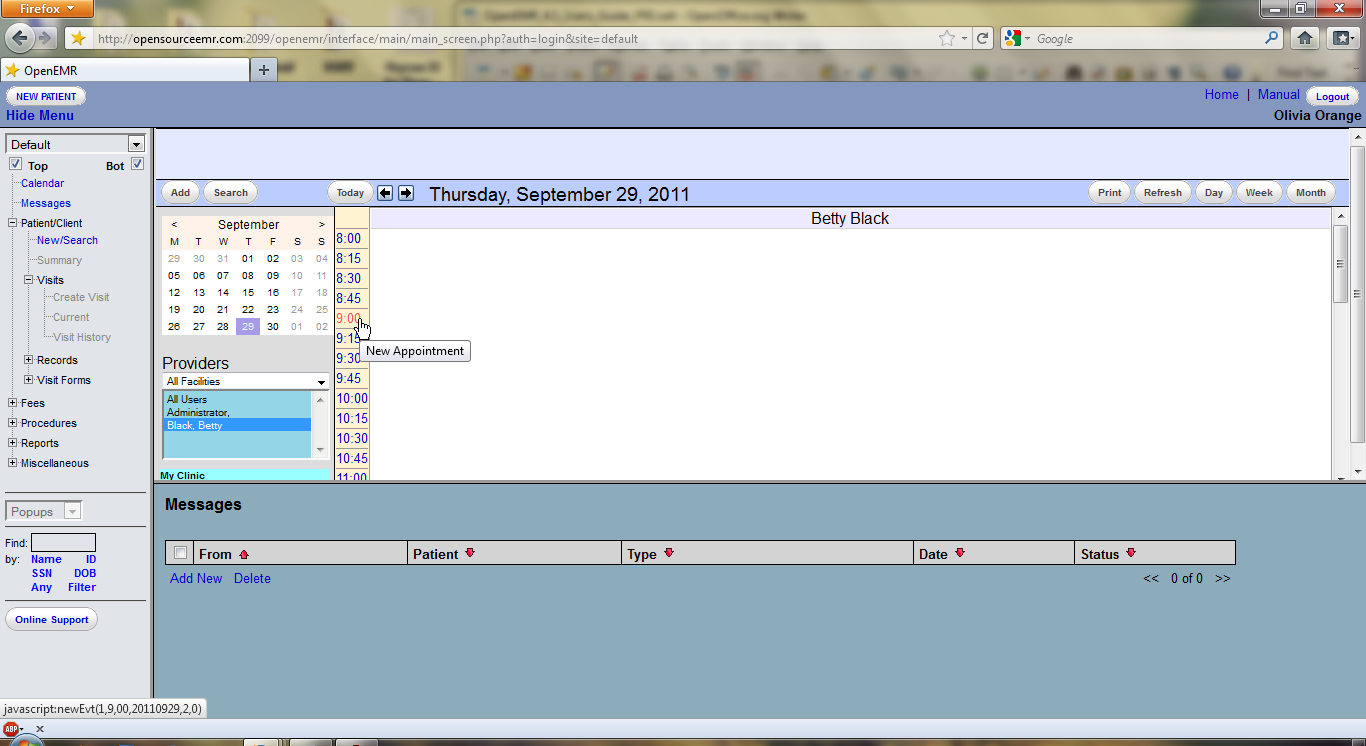Image resolution: width=1366 pixels, height=746 pixels.
Task: Switch calendar to Week view
Action: point(1259,193)
